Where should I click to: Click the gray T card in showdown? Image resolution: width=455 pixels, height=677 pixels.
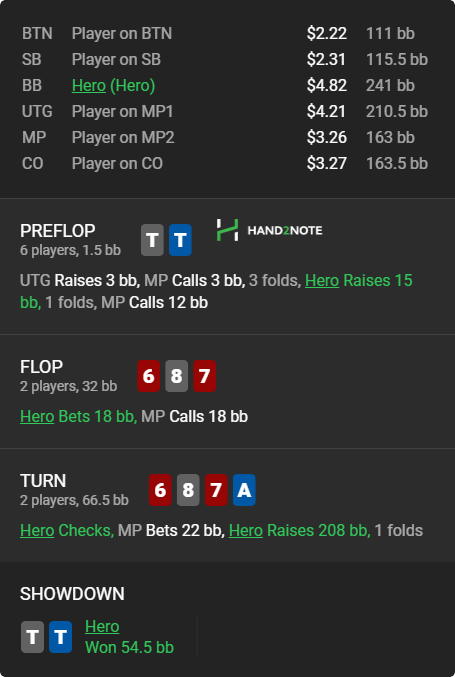point(32,637)
